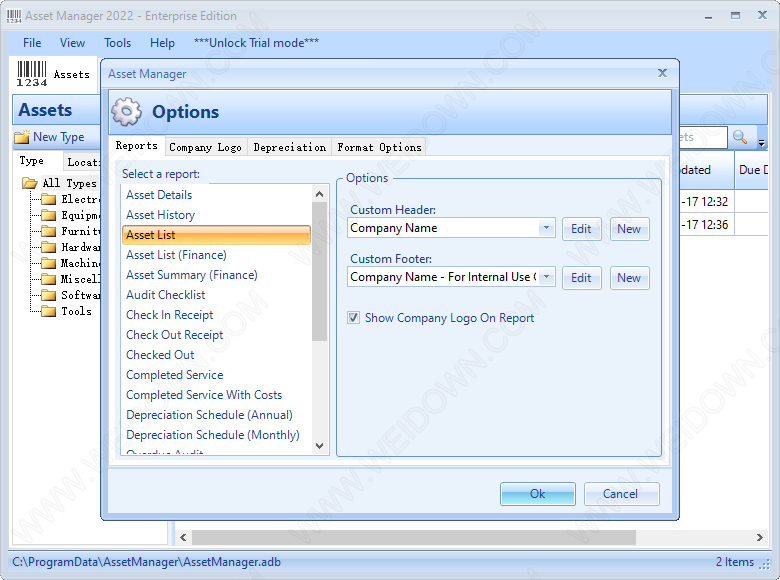Click the search magnifier icon
This screenshot has width=780, height=580.
pyautogui.click(x=740, y=137)
